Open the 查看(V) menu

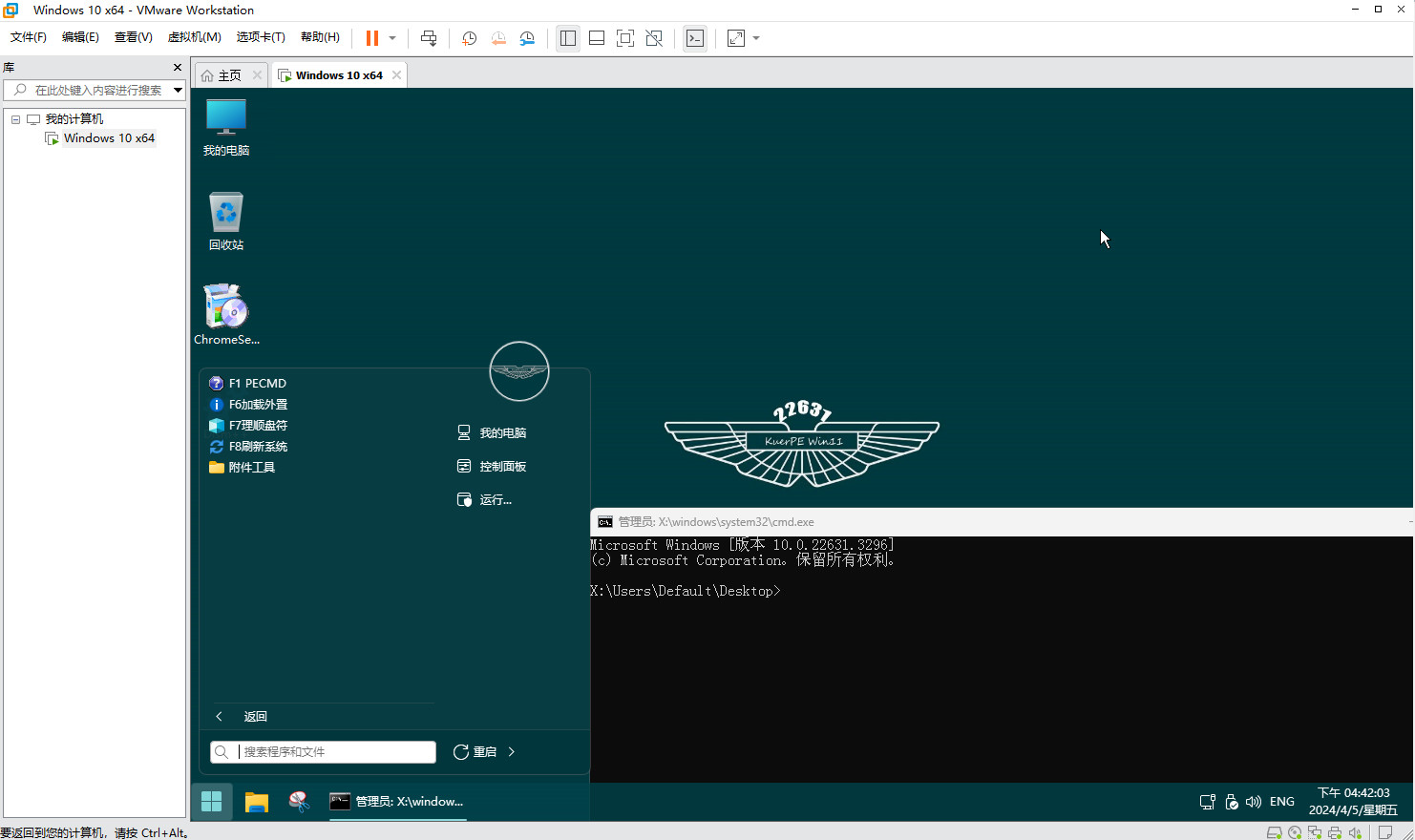pyautogui.click(x=134, y=37)
